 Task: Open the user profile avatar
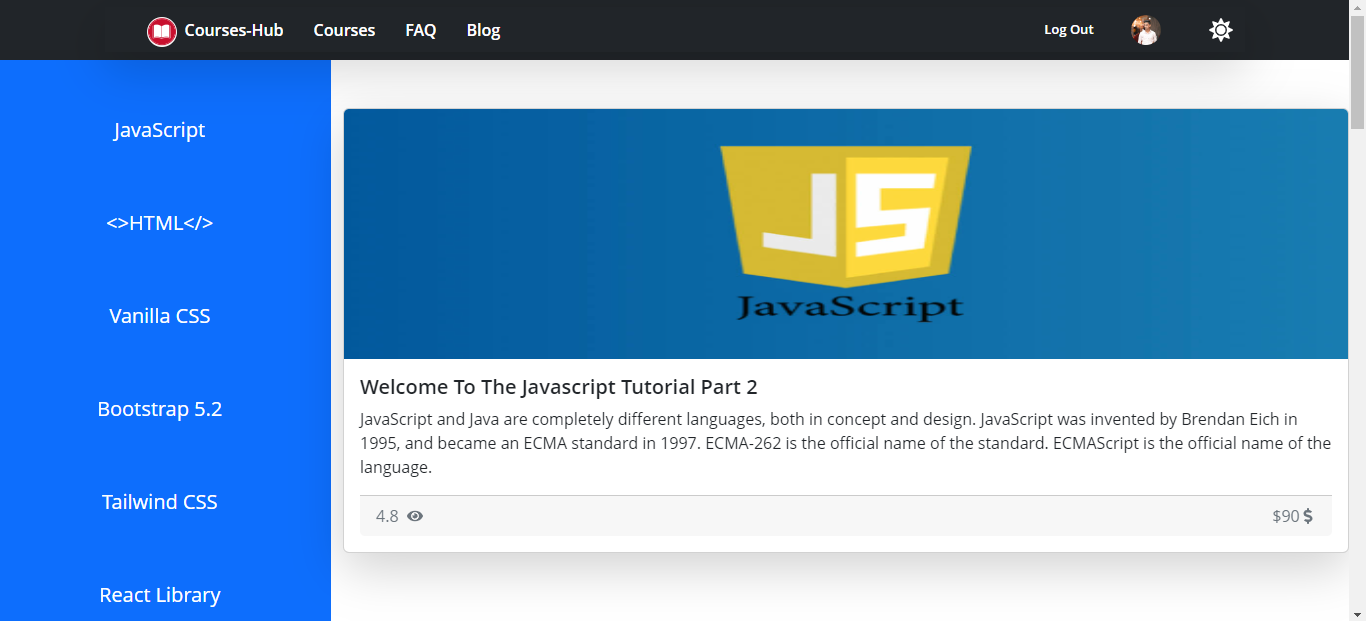[x=1145, y=30]
